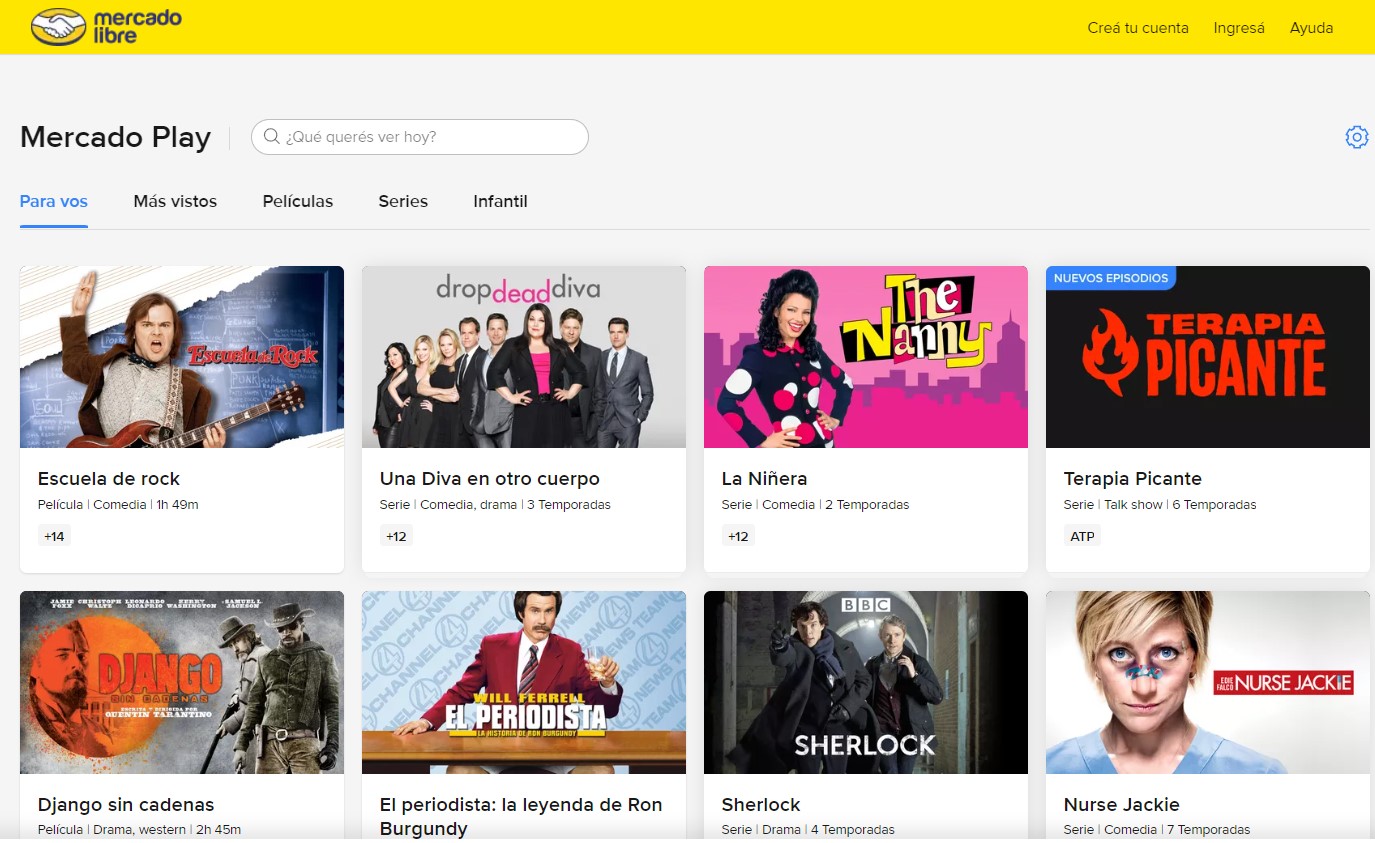Click the +14 rating badge on Escuela de rock
This screenshot has height=843, width=1375.
click(54, 537)
